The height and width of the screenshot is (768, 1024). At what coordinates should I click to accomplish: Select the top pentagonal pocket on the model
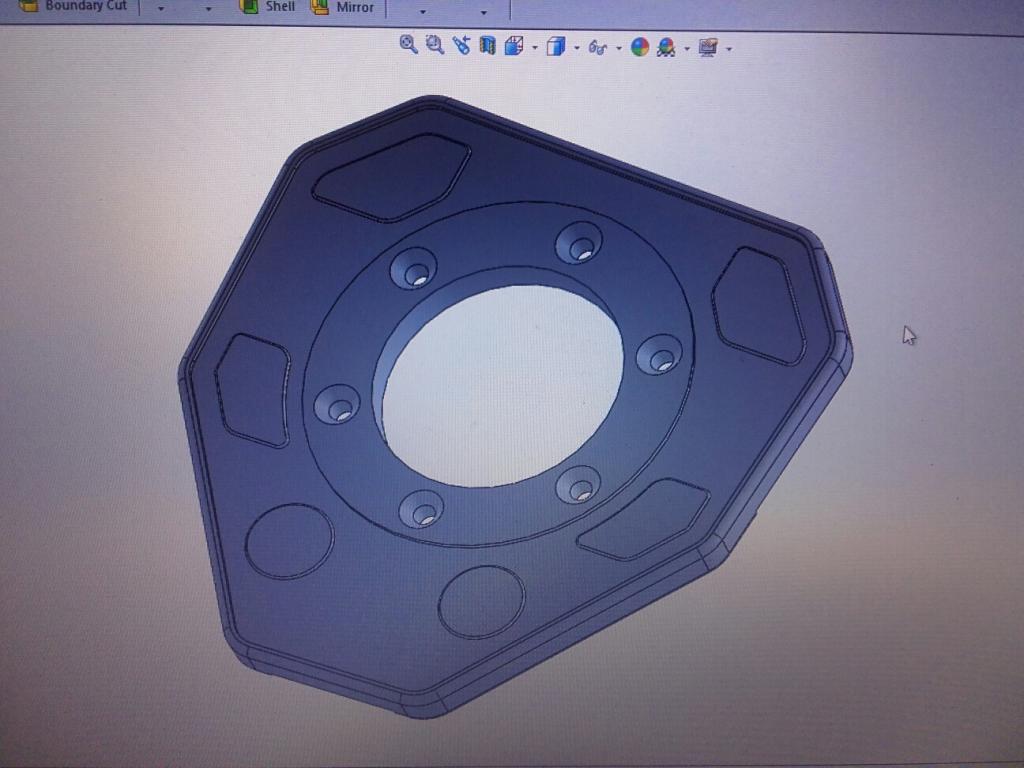tap(392, 177)
